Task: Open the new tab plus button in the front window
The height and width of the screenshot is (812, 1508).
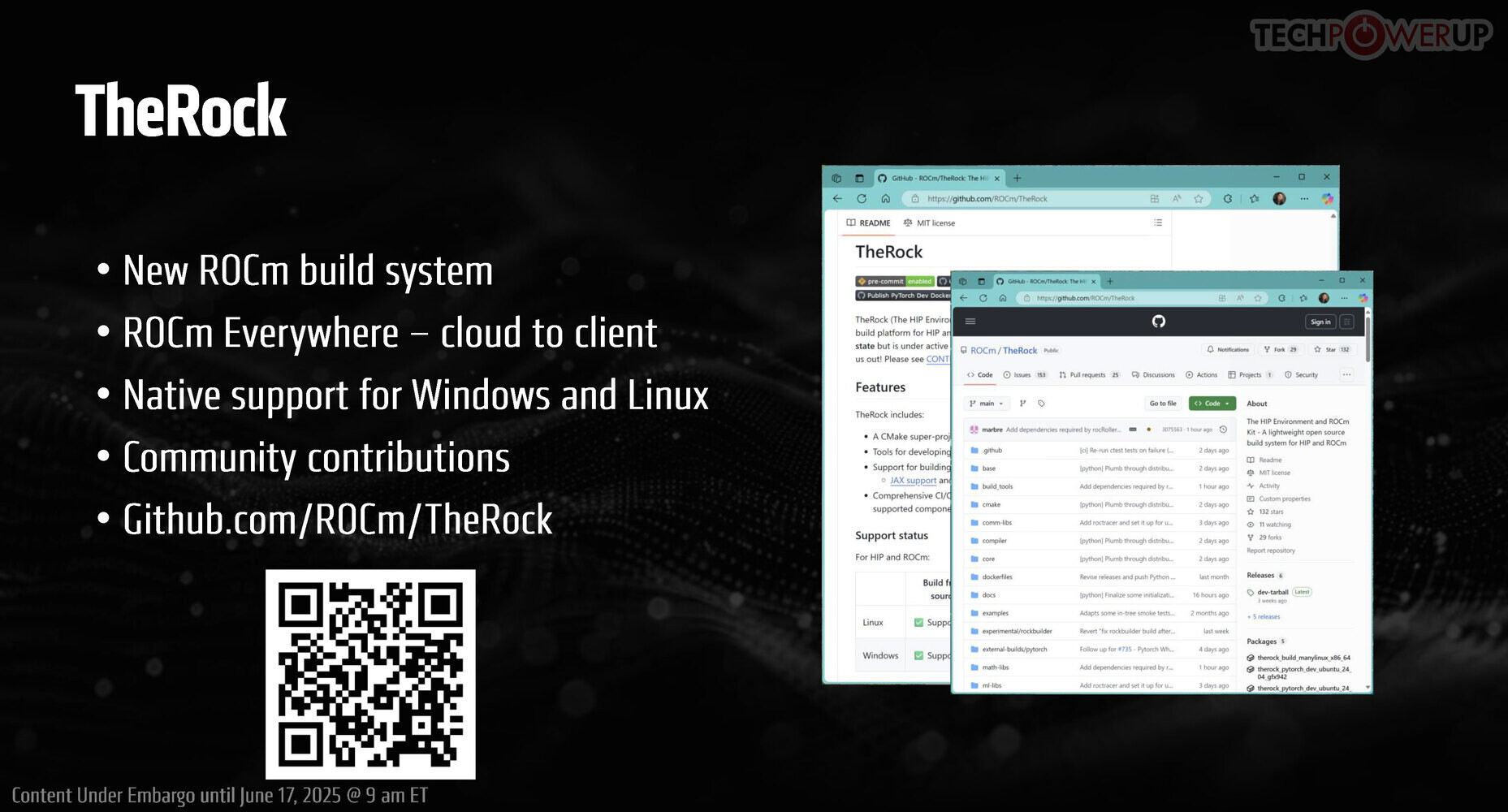Action: pos(1110,282)
